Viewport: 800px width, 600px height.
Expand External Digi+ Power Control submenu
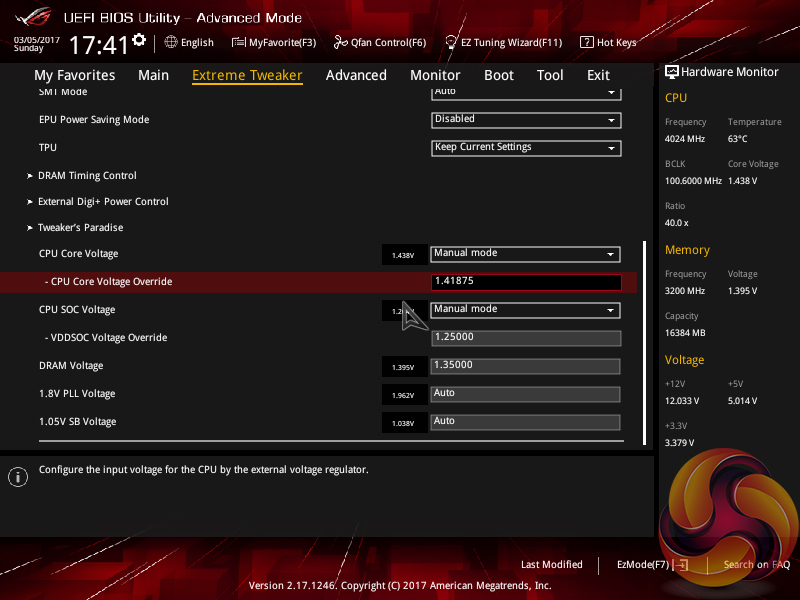(97, 202)
